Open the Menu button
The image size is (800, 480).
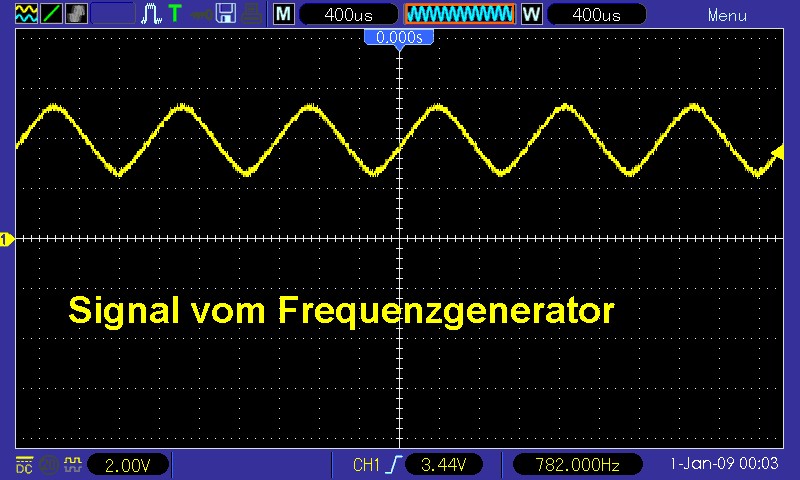[727, 15]
